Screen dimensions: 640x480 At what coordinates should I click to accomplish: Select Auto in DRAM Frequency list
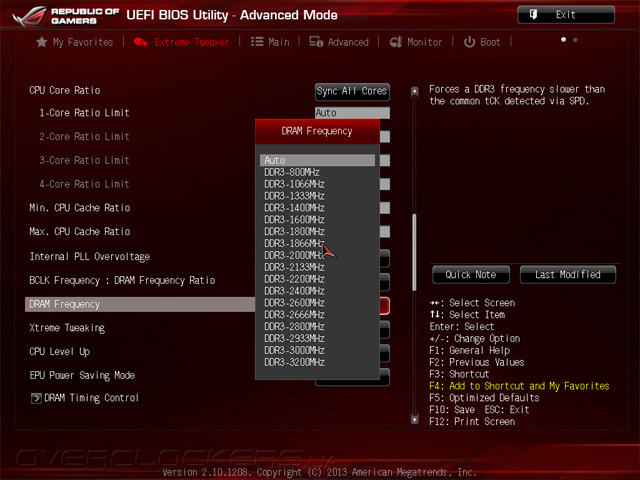pos(317,160)
